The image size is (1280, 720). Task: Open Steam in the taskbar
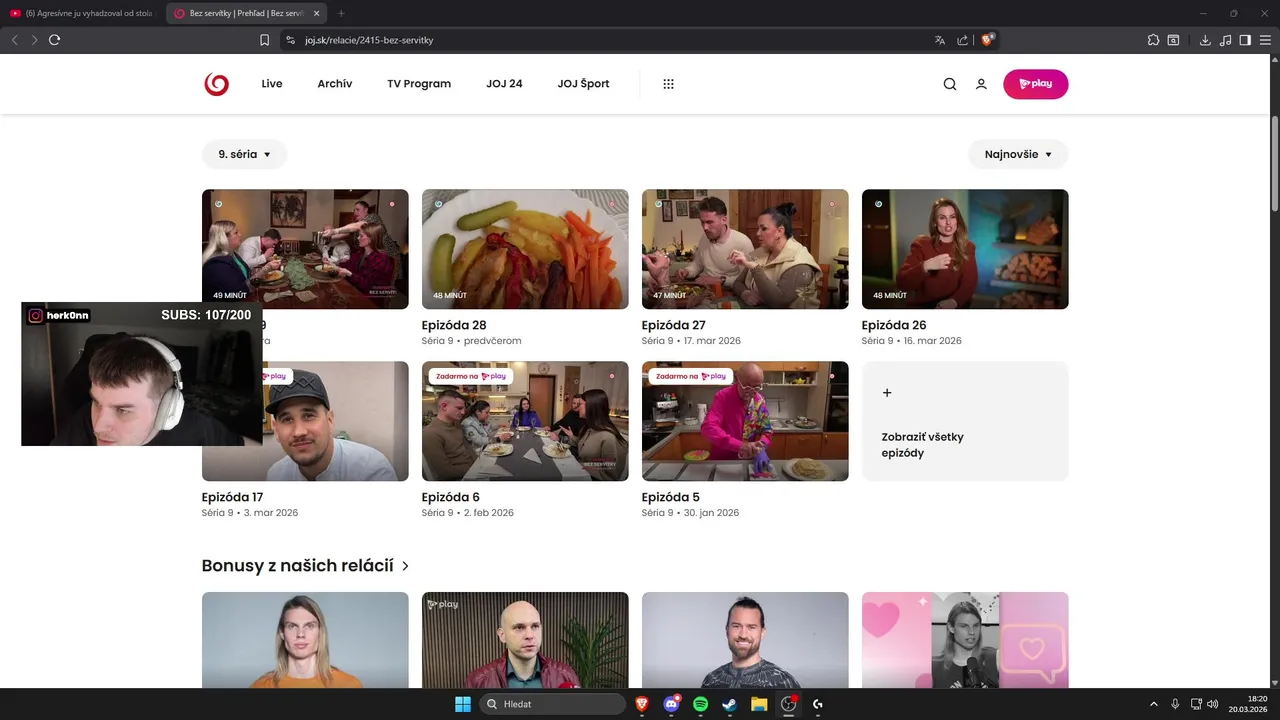point(729,704)
